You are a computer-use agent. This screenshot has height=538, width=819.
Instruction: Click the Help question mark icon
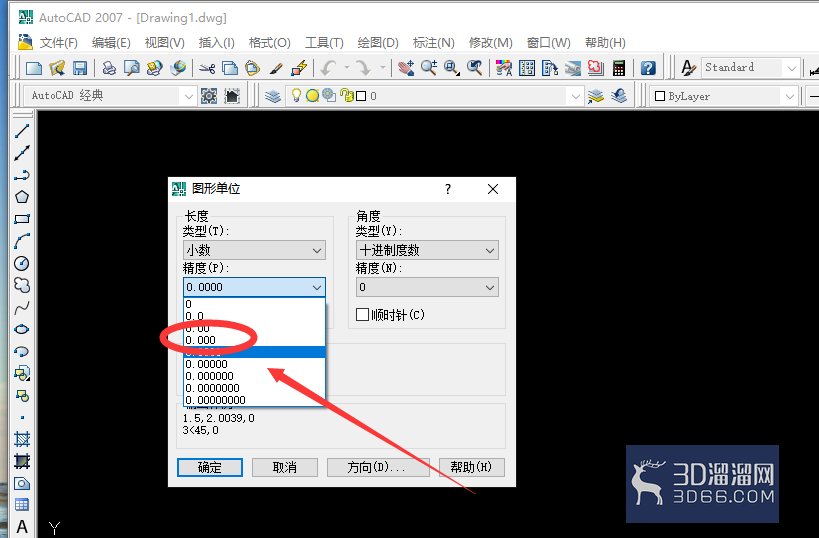(x=648, y=68)
